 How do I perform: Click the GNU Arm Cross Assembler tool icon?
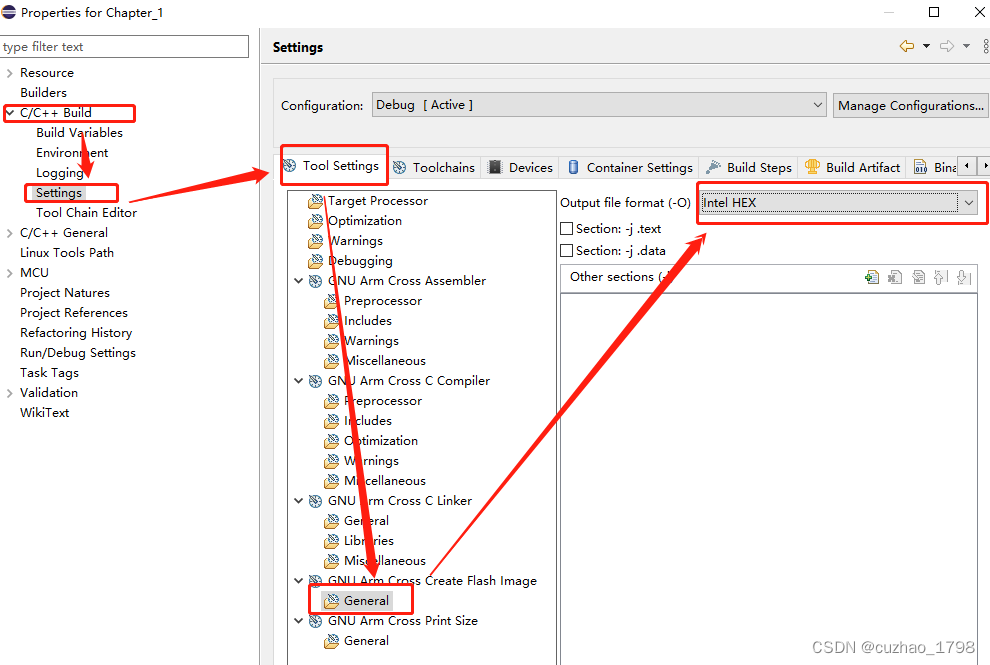coord(315,281)
